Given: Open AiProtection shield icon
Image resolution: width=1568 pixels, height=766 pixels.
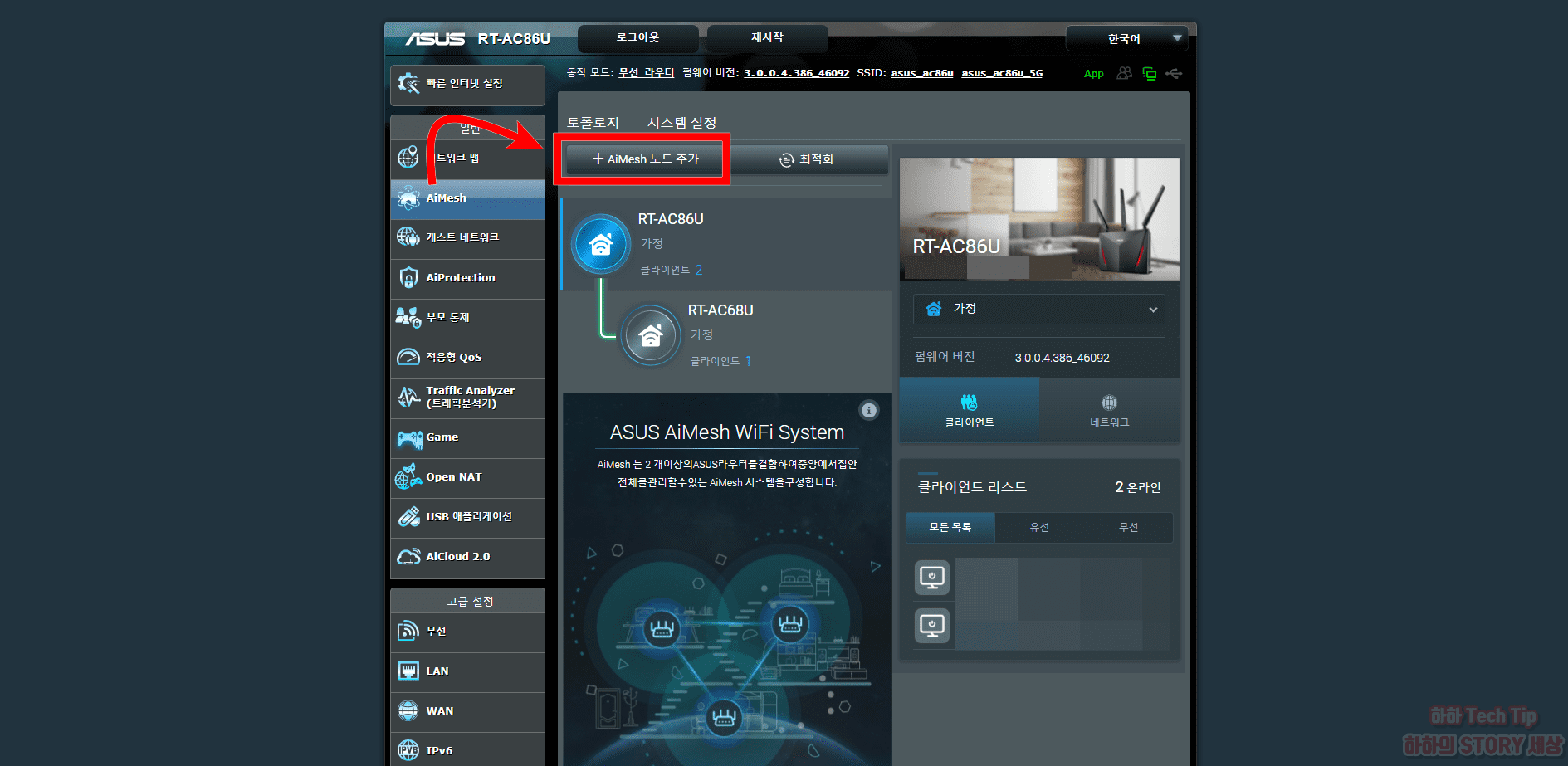Looking at the screenshot, I should [x=408, y=277].
